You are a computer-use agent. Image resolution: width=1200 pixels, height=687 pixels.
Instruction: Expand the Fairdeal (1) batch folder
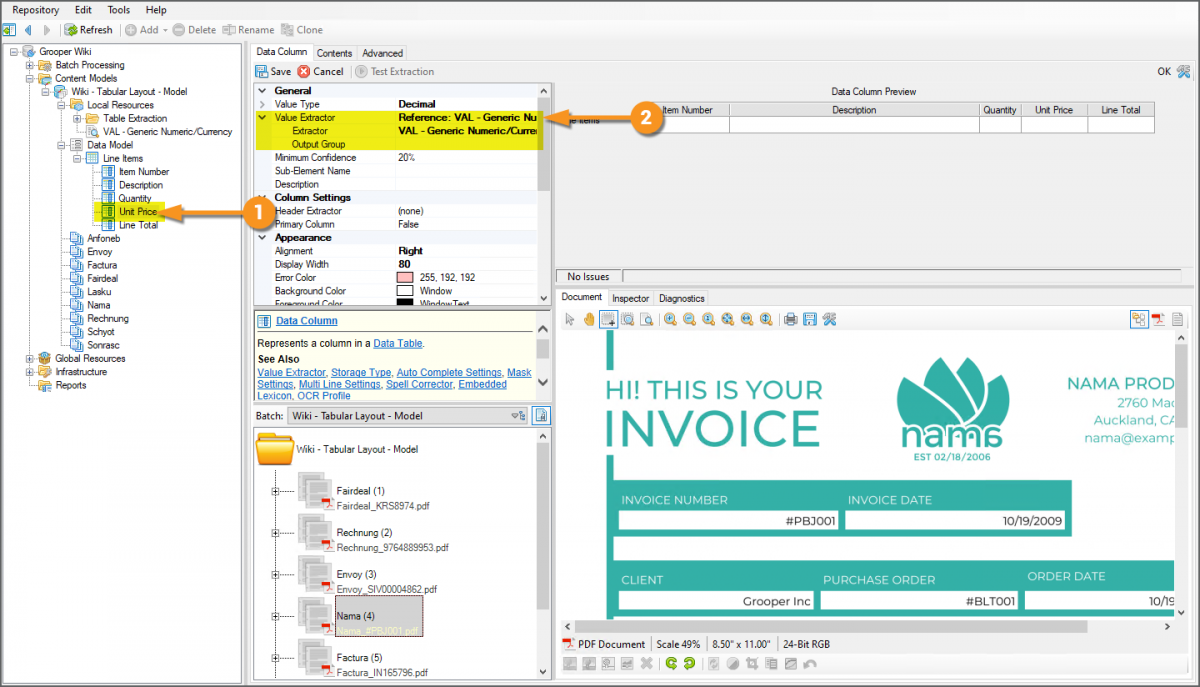pyautogui.click(x=275, y=491)
